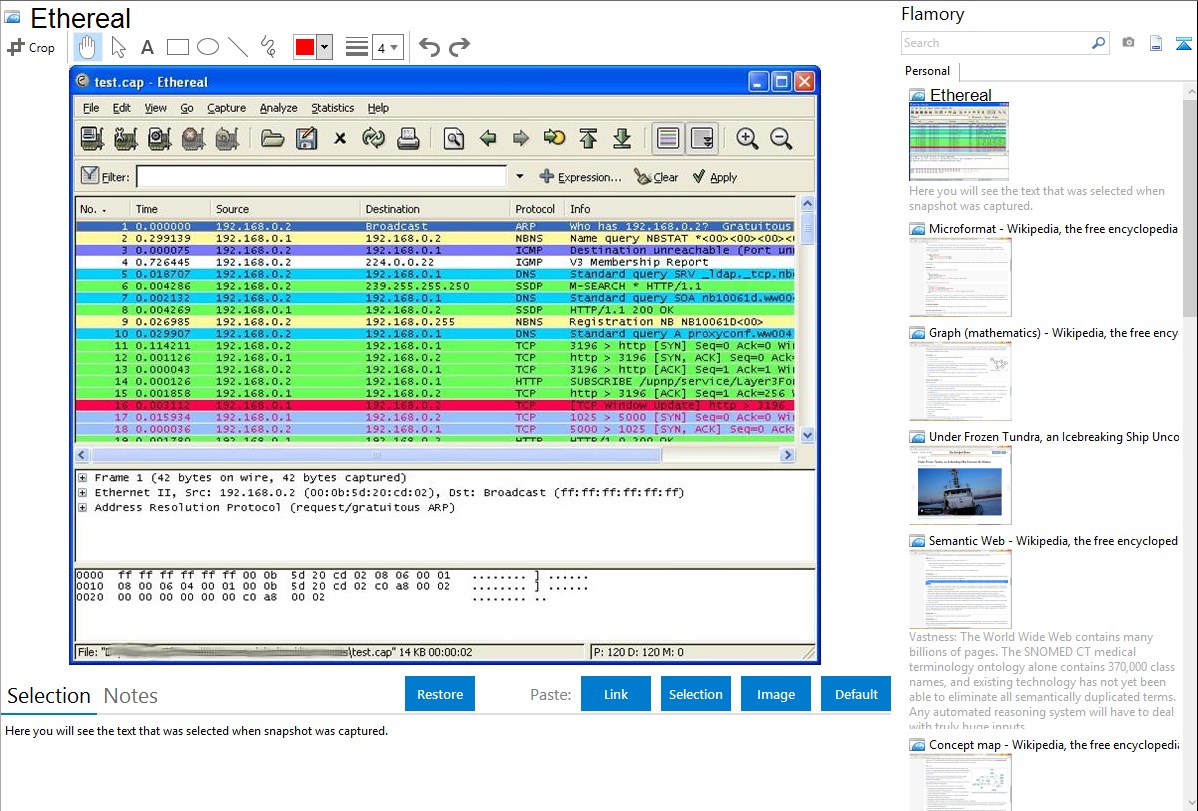The height and width of the screenshot is (811, 1198).
Task: Expand the Frame 1 tree node
Action: [82, 478]
